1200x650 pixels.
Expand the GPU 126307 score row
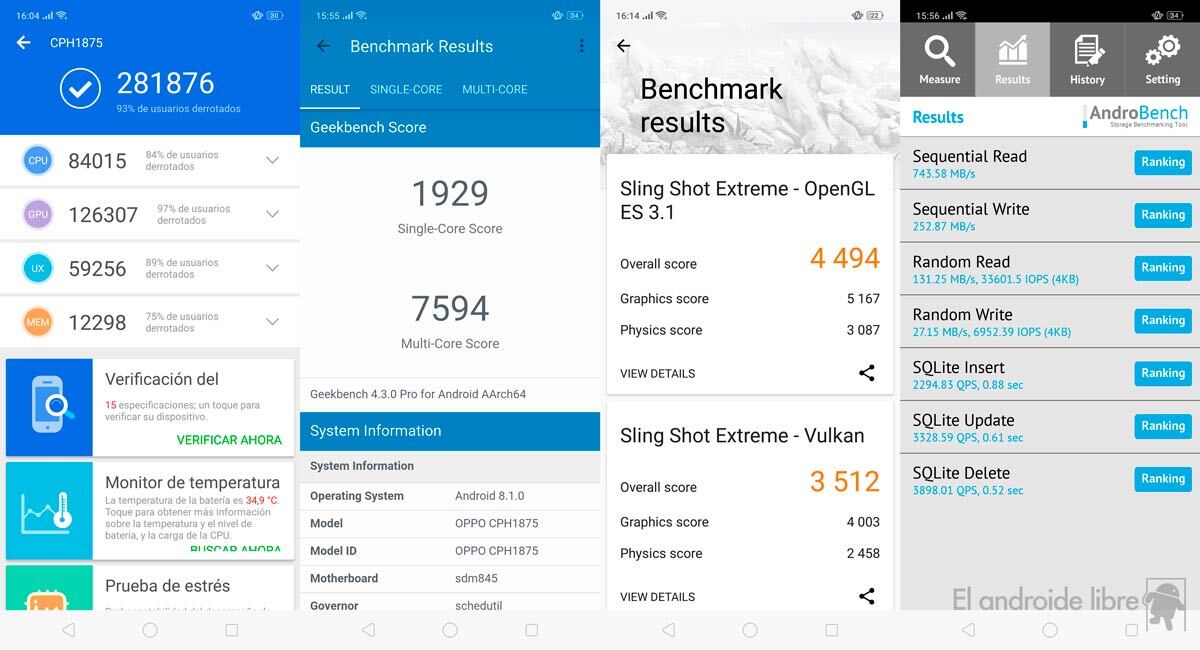tap(272, 214)
